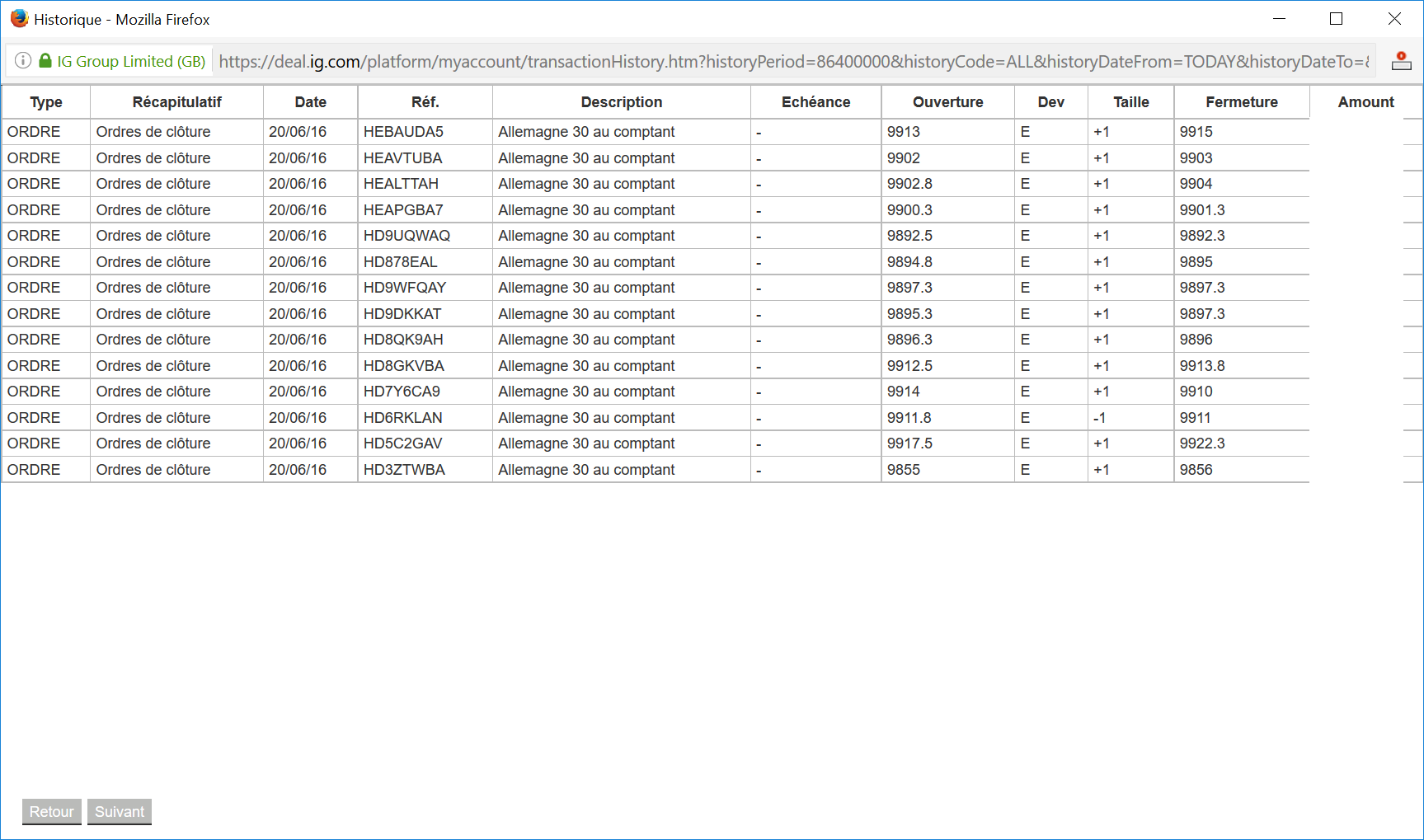The height and width of the screenshot is (840, 1424).
Task: Click Ordres de clôture in HD3ZTWBA row
Action: (x=153, y=470)
